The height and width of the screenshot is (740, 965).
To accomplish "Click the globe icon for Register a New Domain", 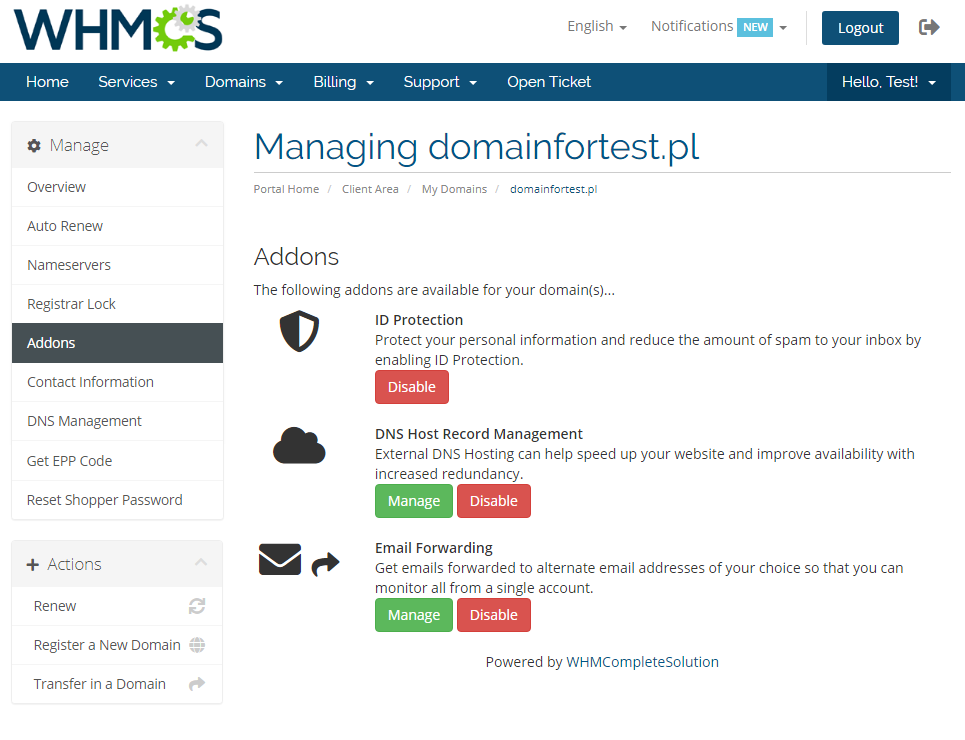I will click(197, 645).
